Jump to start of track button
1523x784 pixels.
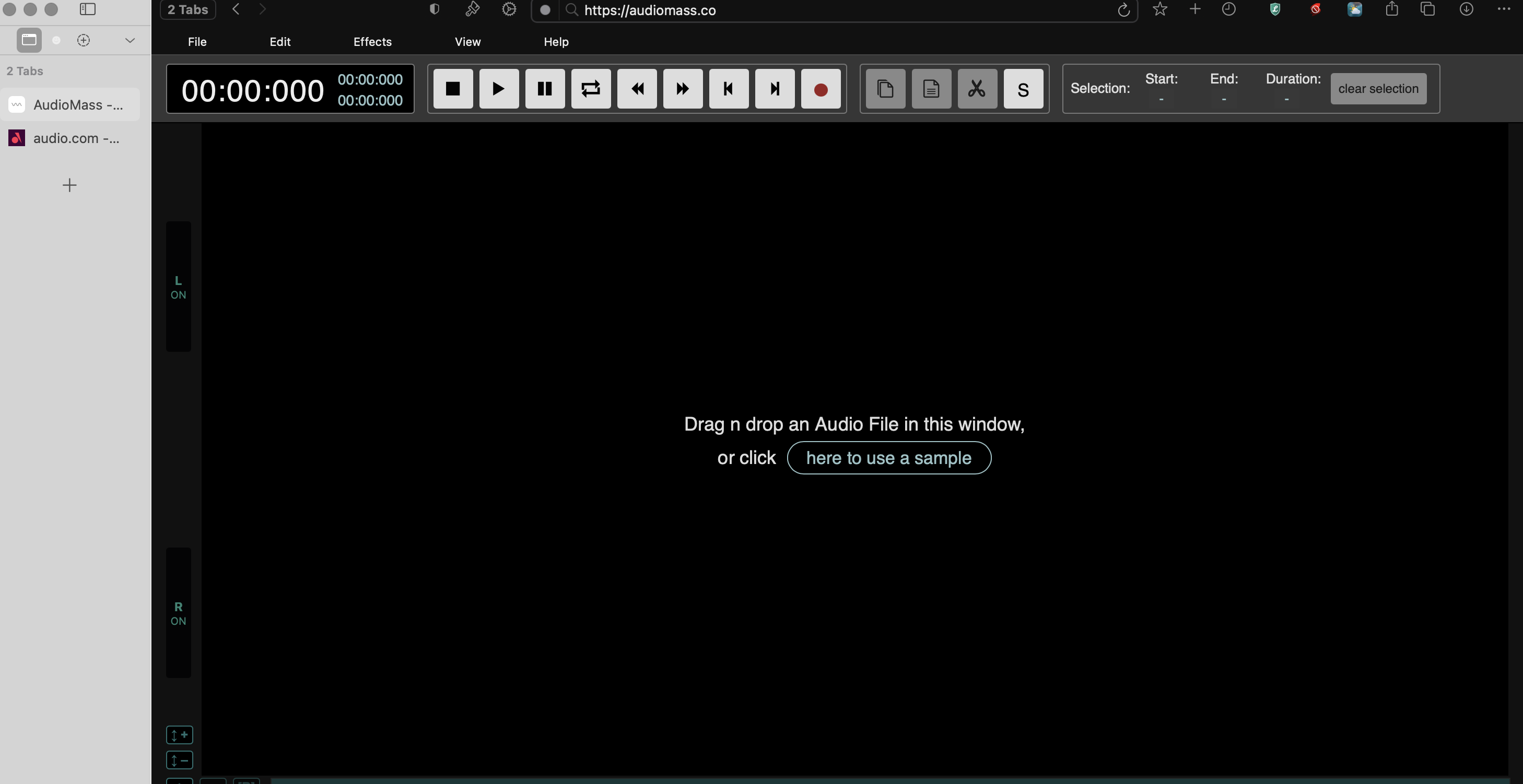pos(729,89)
